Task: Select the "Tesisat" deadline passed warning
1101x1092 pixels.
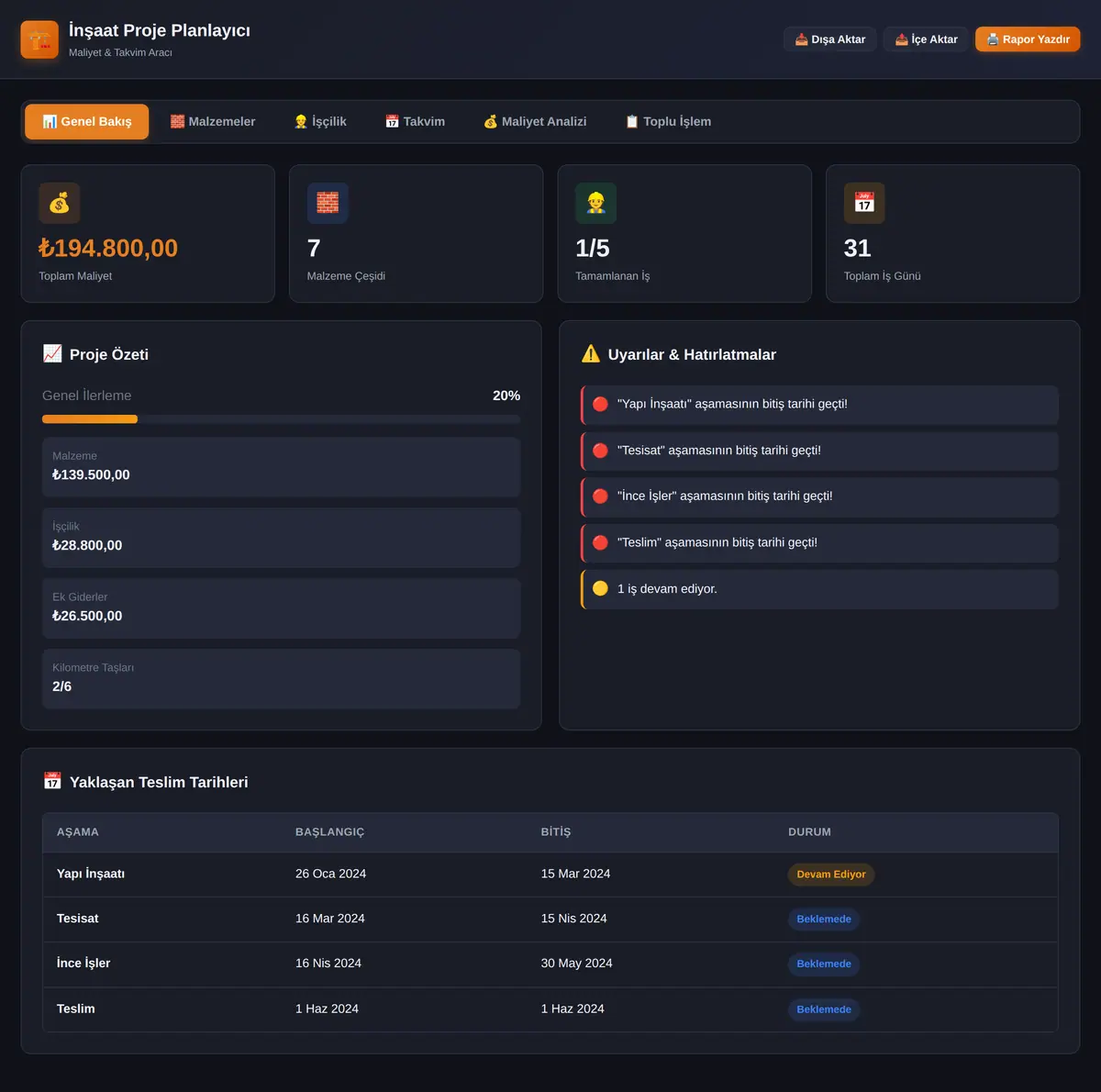Action: pyautogui.click(x=819, y=451)
